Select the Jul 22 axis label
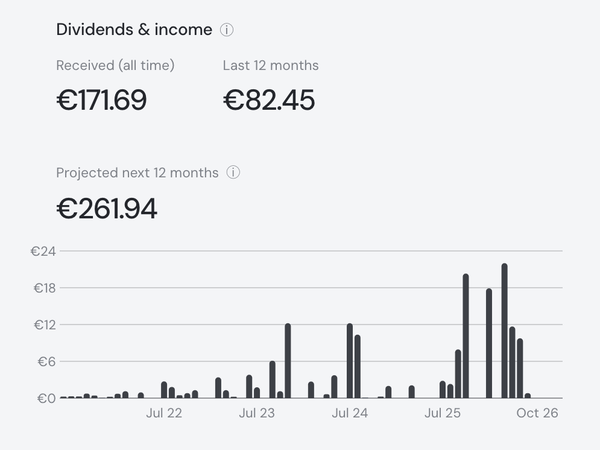600x450 pixels. point(164,413)
